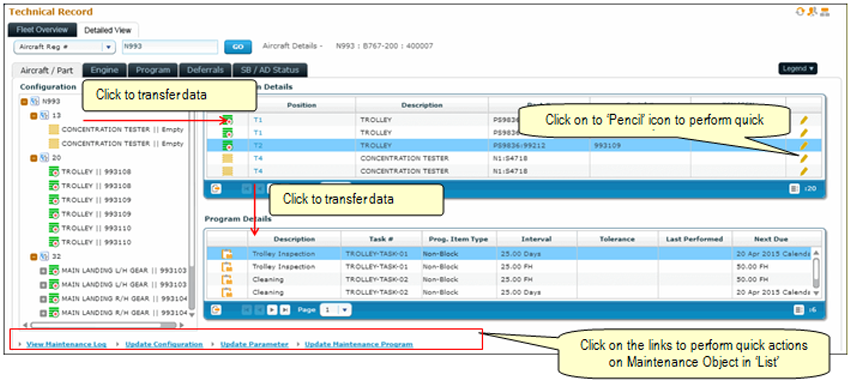Click the Tolerance column header
The image size is (850, 386).
tap(617, 239)
